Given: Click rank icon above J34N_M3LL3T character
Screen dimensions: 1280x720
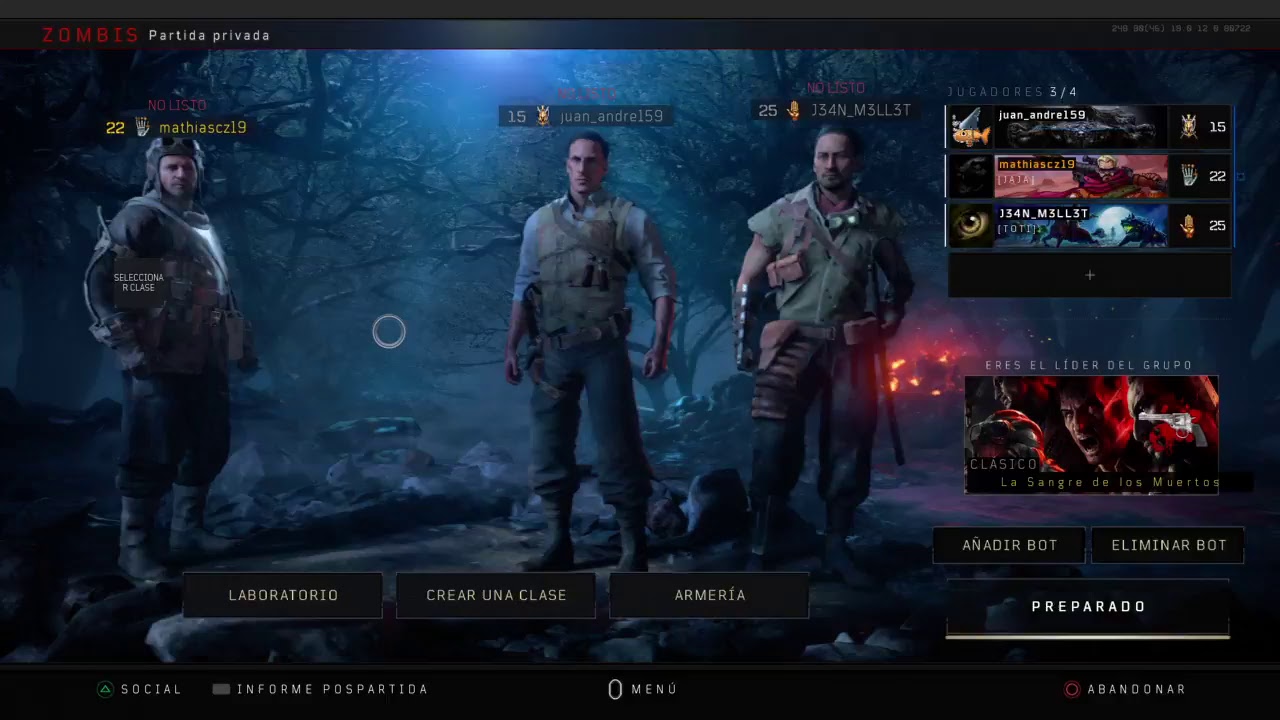Looking at the screenshot, I should [x=794, y=110].
